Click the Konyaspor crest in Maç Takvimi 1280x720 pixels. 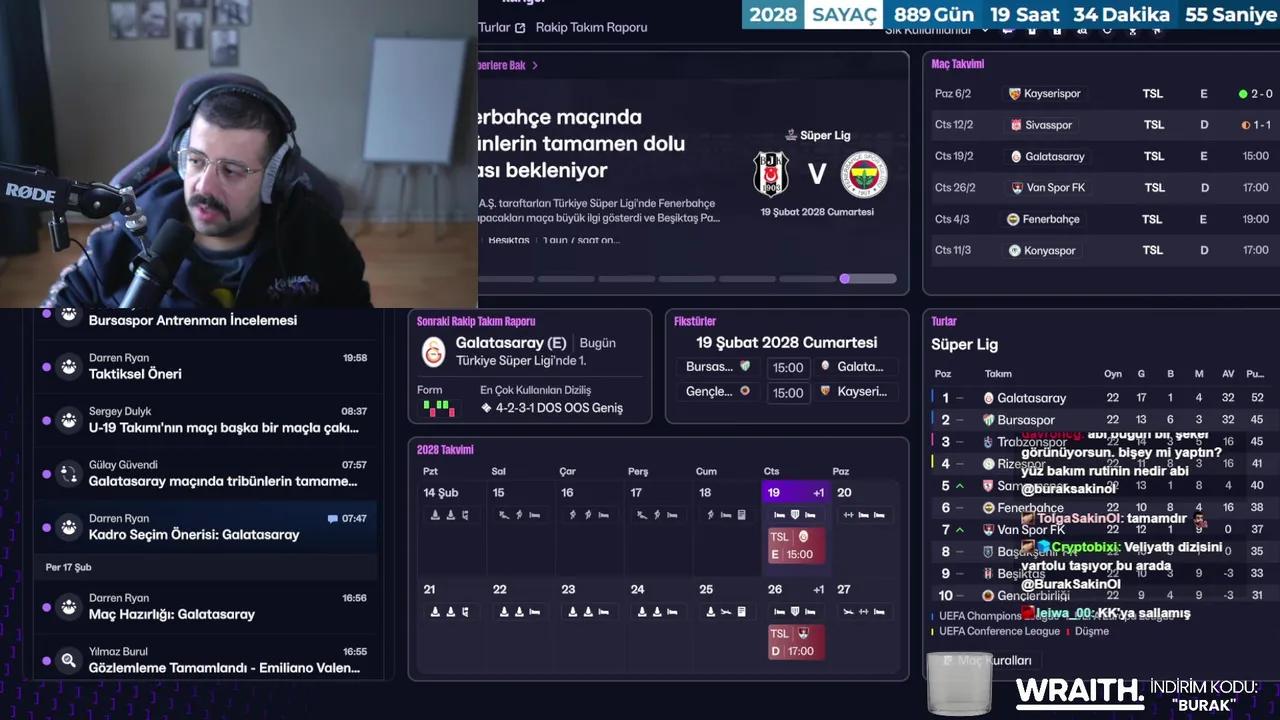click(1015, 250)
